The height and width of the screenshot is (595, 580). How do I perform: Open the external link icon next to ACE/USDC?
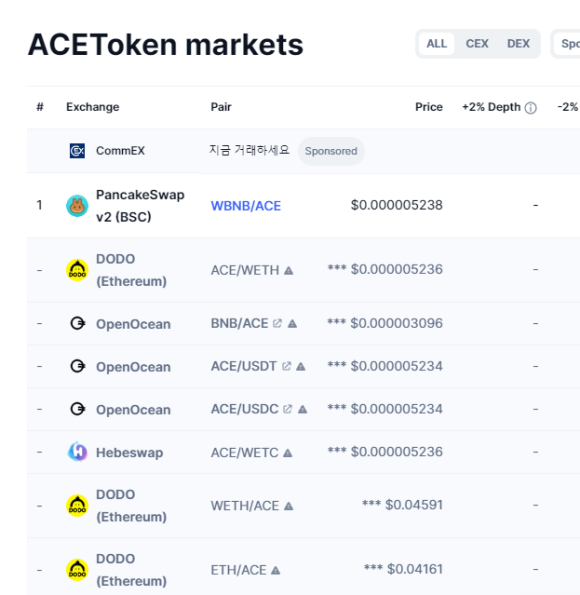[x=288, y=409]
